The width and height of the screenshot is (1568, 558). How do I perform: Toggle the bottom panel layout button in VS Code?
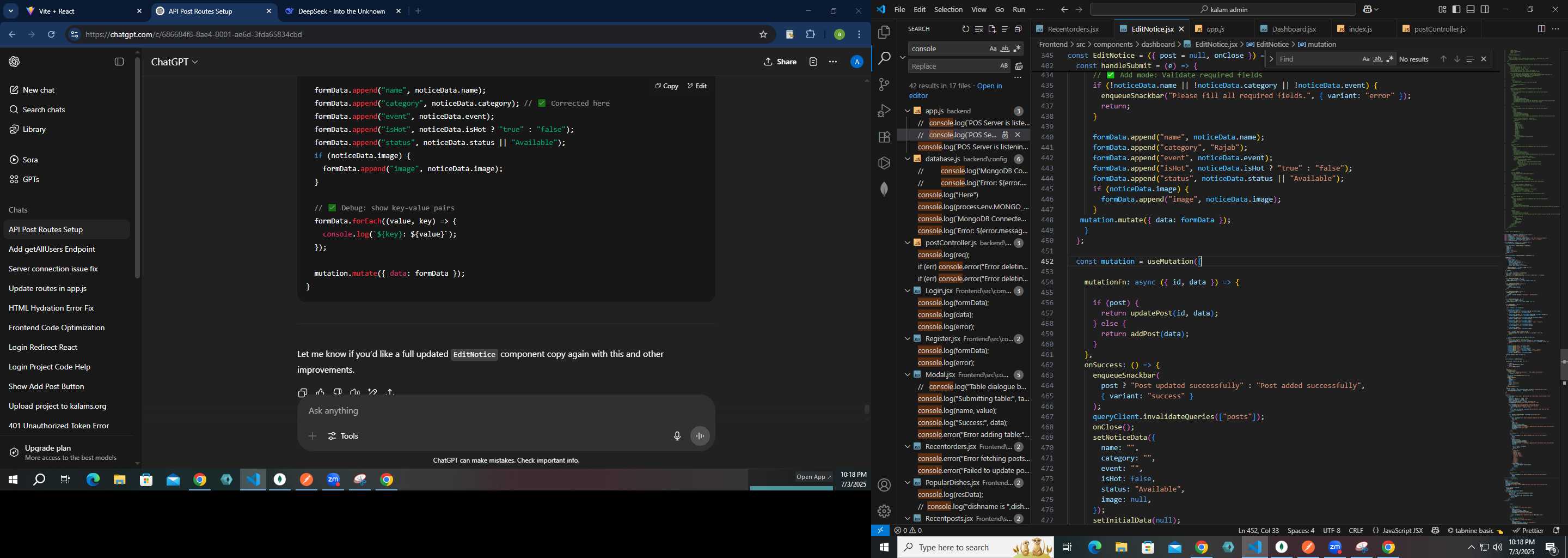[1471, 10]
